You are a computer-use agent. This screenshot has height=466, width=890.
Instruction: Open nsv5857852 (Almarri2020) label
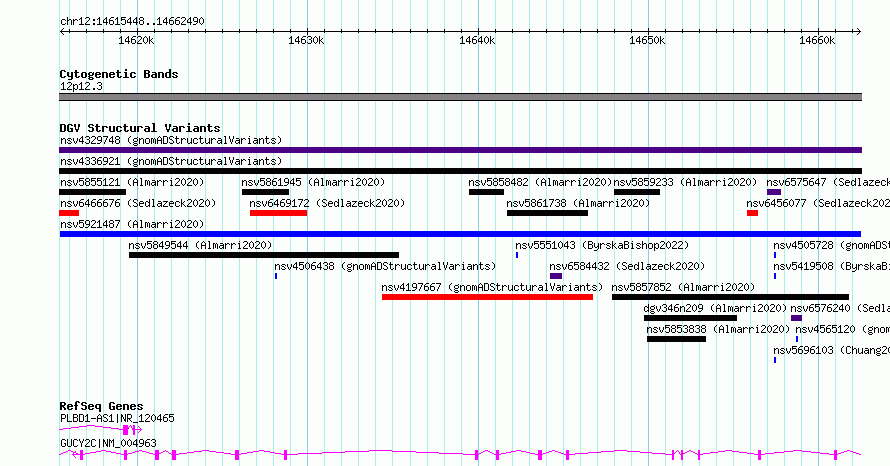tap(683, 287)
